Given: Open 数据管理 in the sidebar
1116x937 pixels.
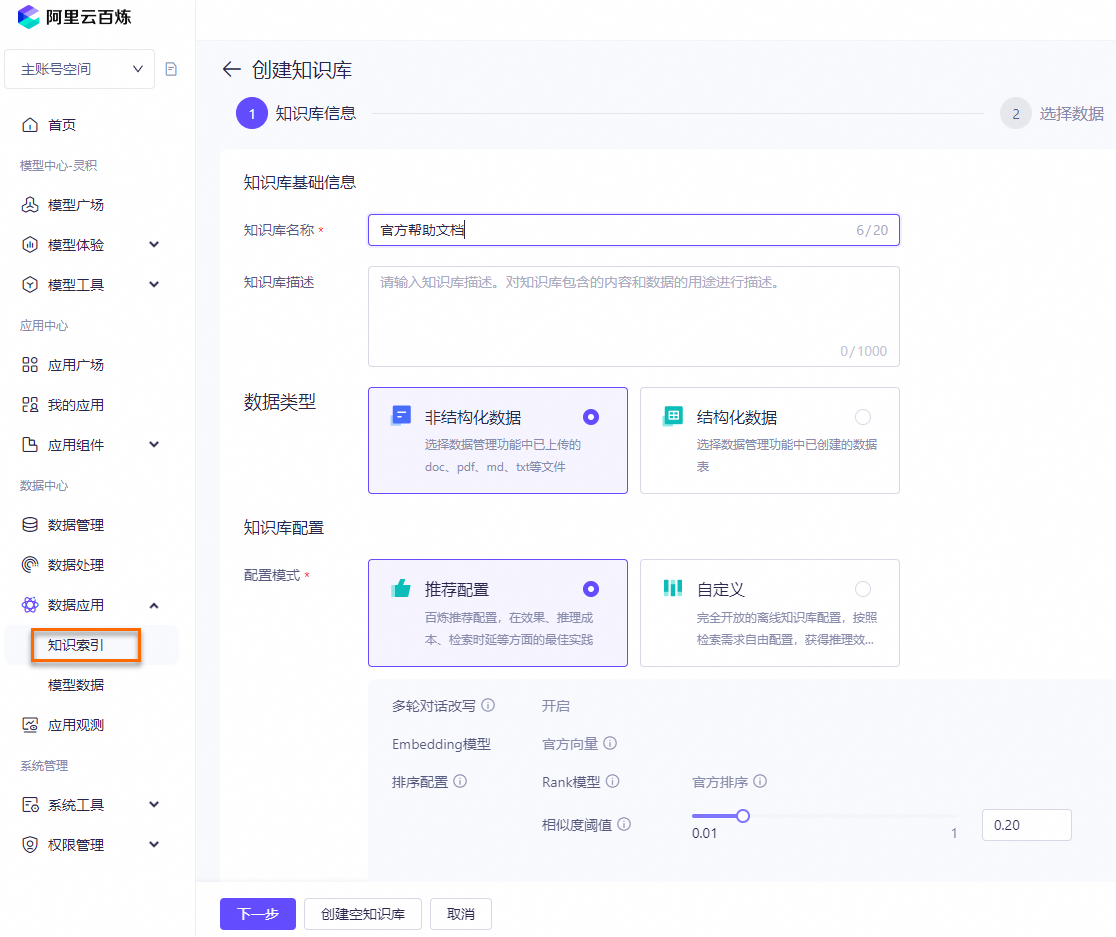Looking at the screenshot, I should [x=76, y=525].
